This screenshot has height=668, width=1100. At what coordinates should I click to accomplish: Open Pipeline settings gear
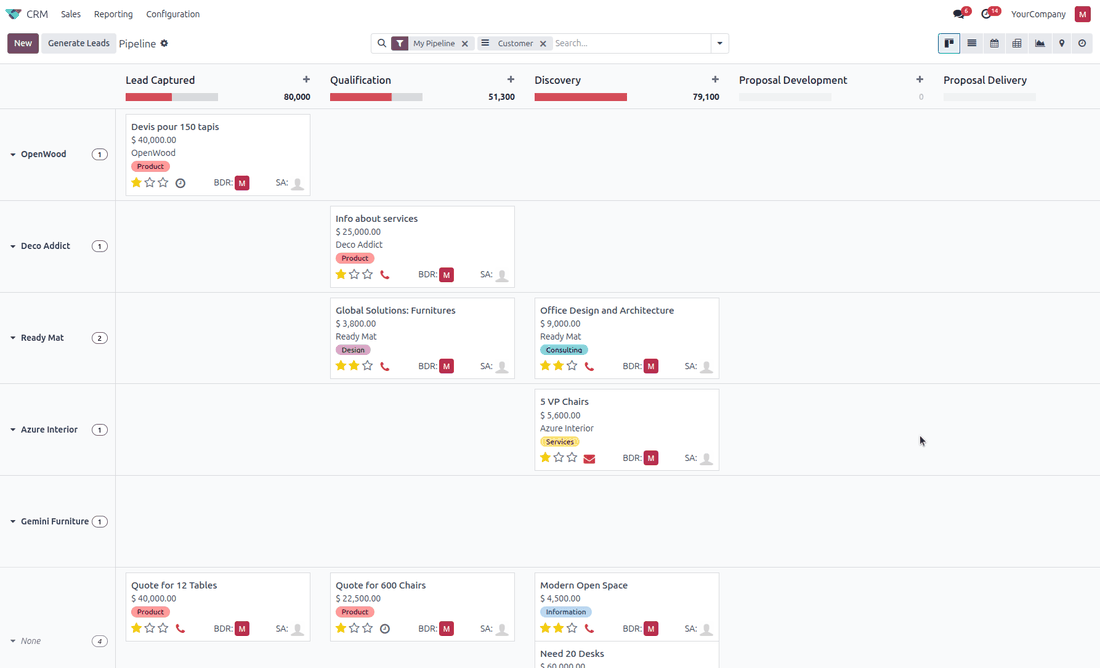point(164,44)
